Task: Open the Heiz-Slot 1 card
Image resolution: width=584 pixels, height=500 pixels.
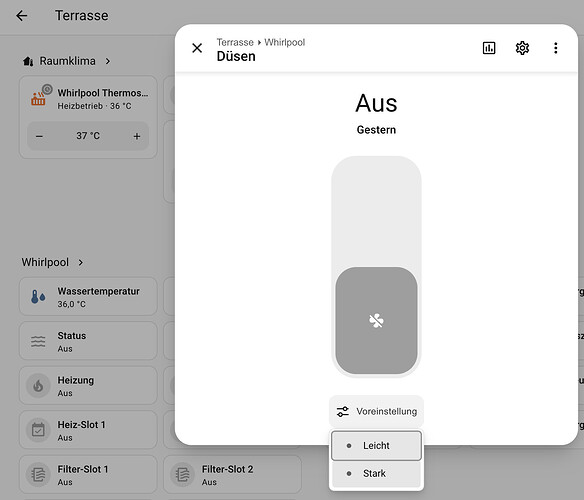Action: [88, 430]
